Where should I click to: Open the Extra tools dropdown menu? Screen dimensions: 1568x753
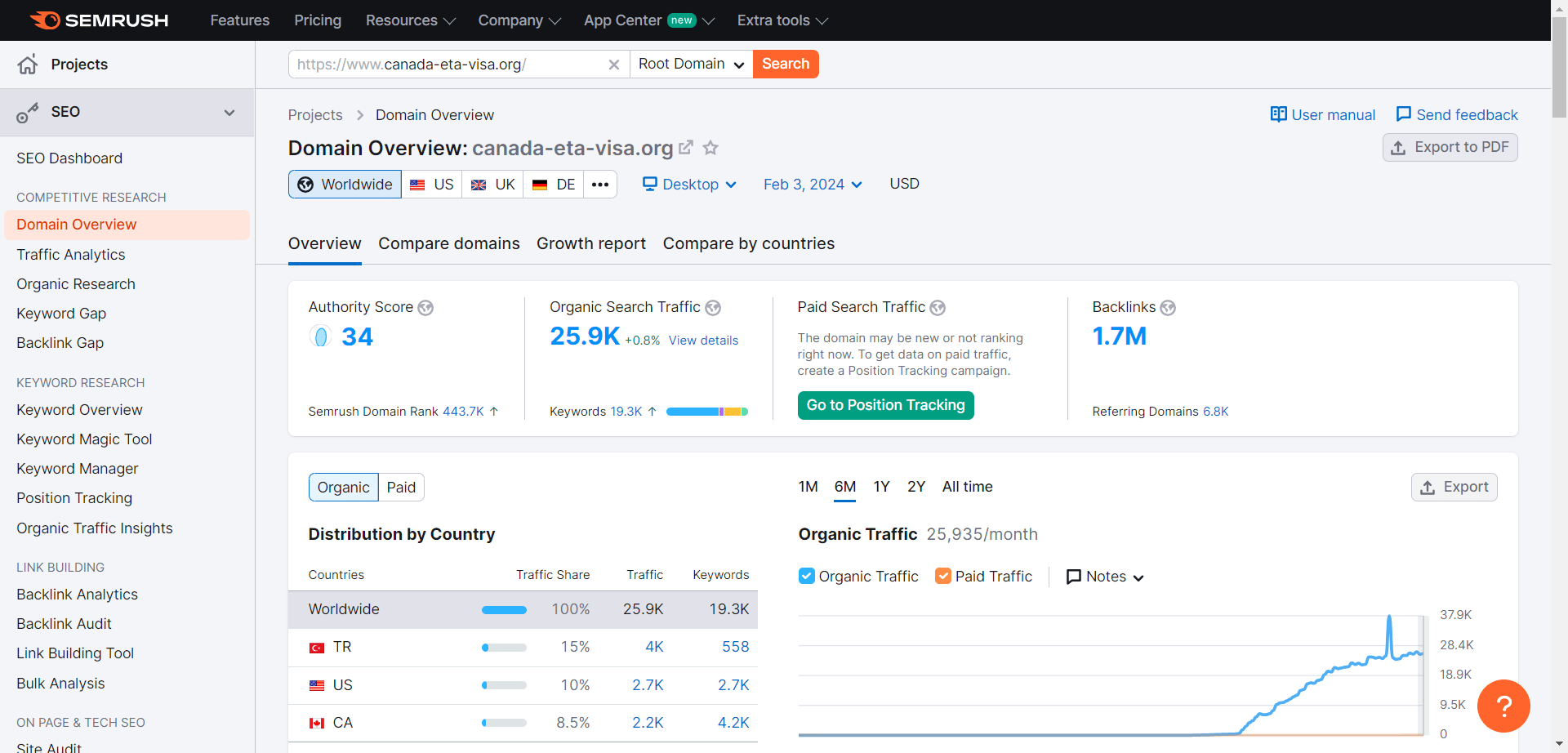782,20
